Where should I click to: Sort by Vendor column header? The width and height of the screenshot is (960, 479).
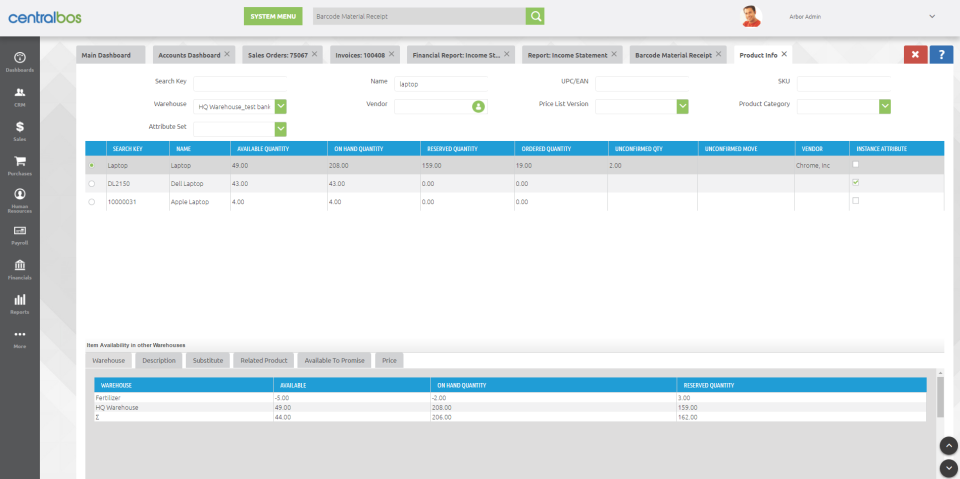(822, 149)
